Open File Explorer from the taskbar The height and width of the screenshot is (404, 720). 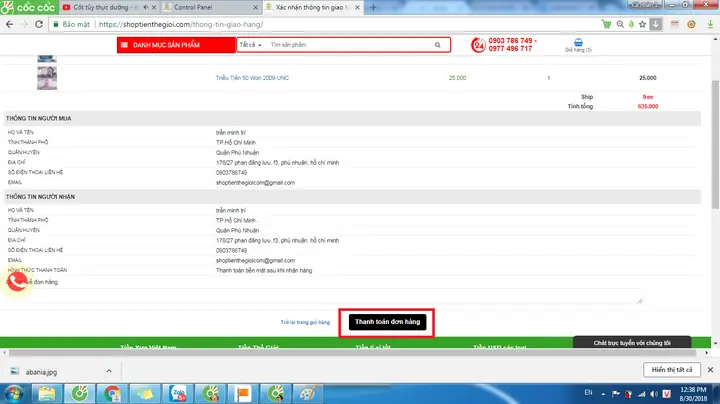click(47, 394)
